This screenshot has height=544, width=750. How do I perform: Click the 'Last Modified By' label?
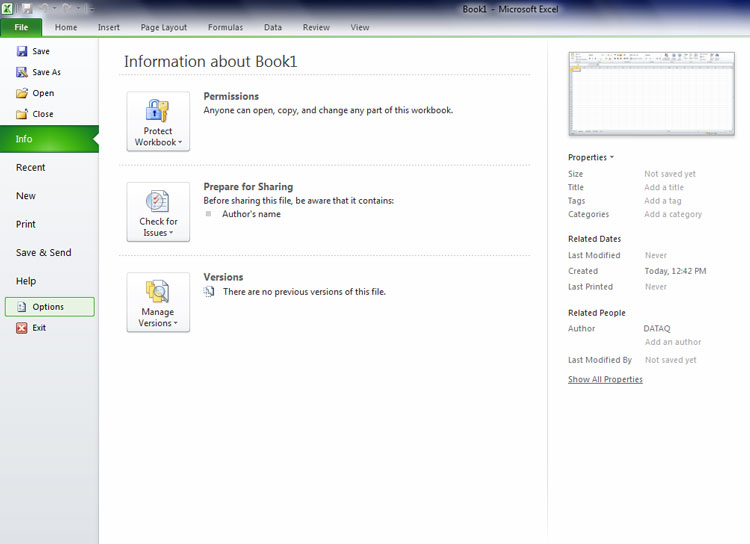pyautogui.click(x=600, y=360)
